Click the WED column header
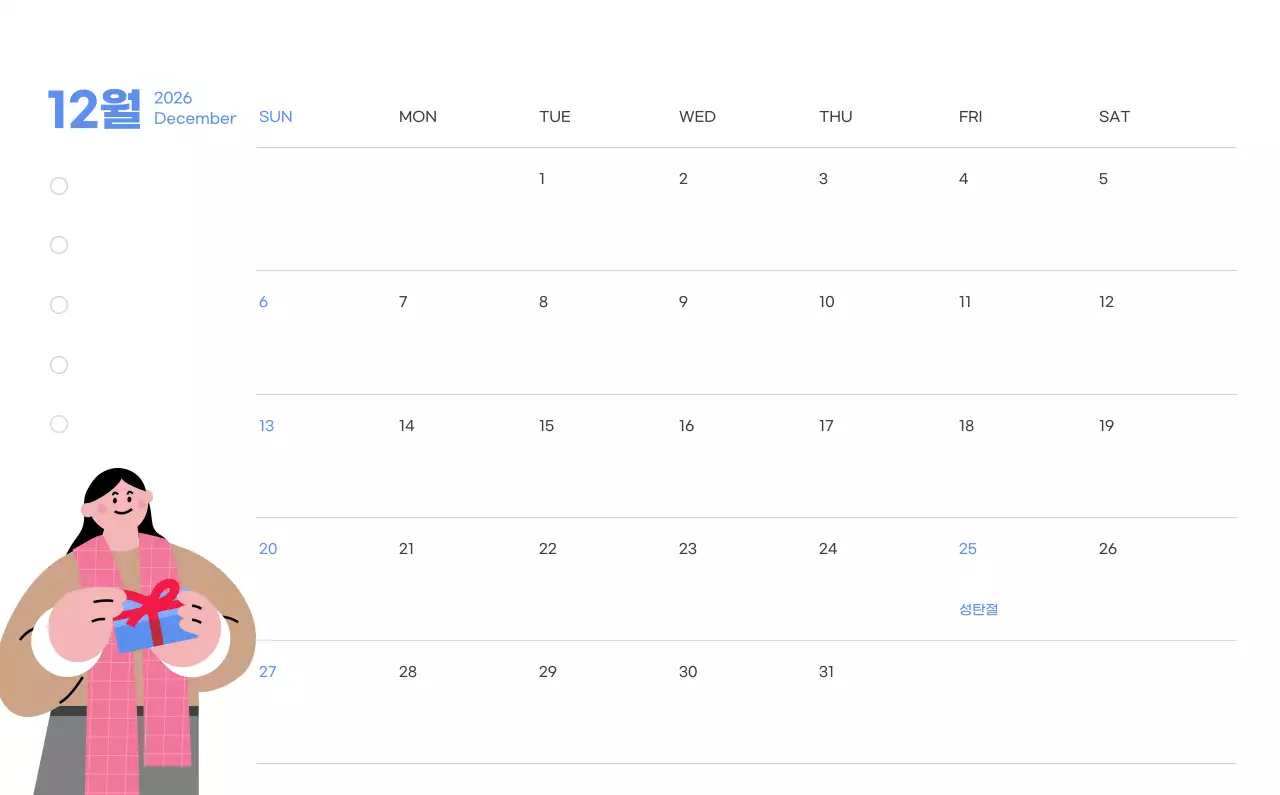 coord(697,117)
